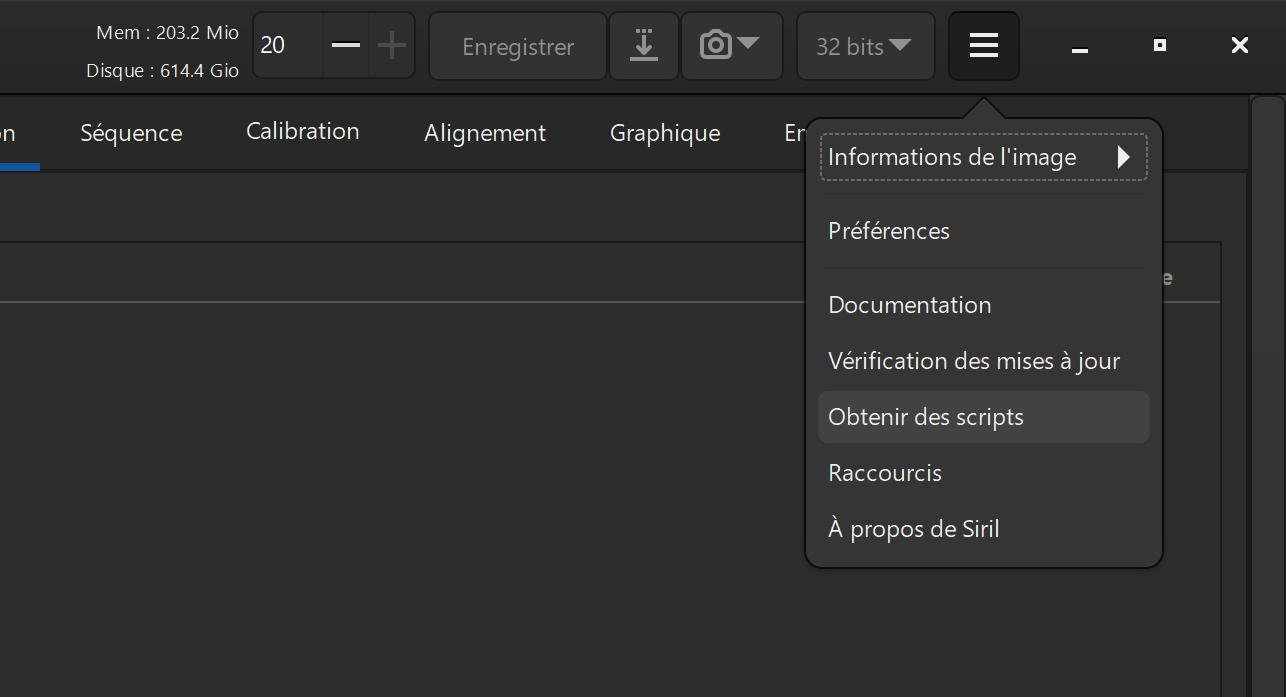Click the vertical scrollbar on the right
Screen dimensions: 1286x697
(1267, 400)
